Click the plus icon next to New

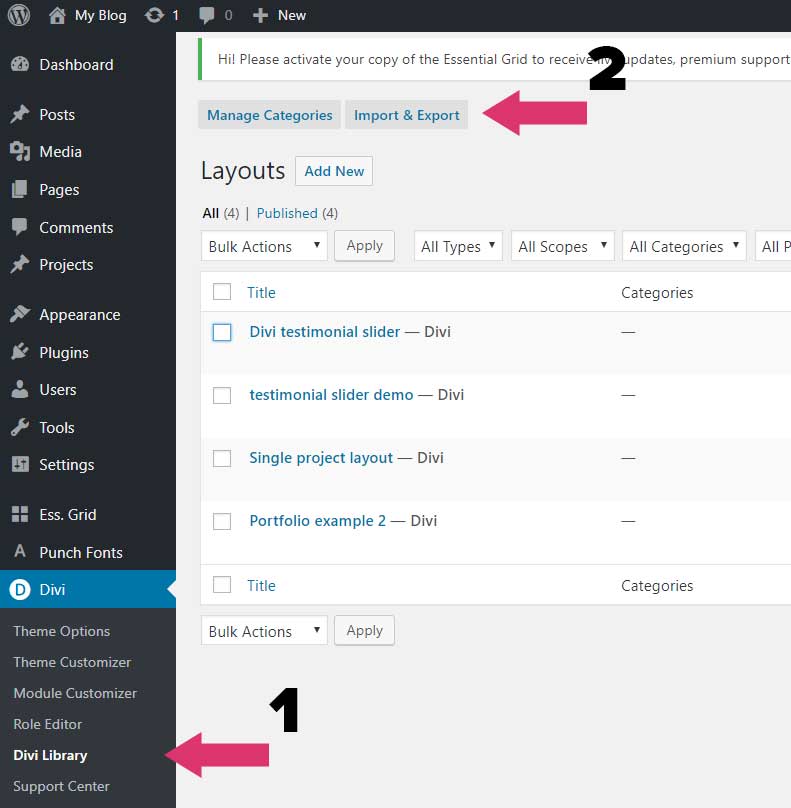tap(260, 15)
